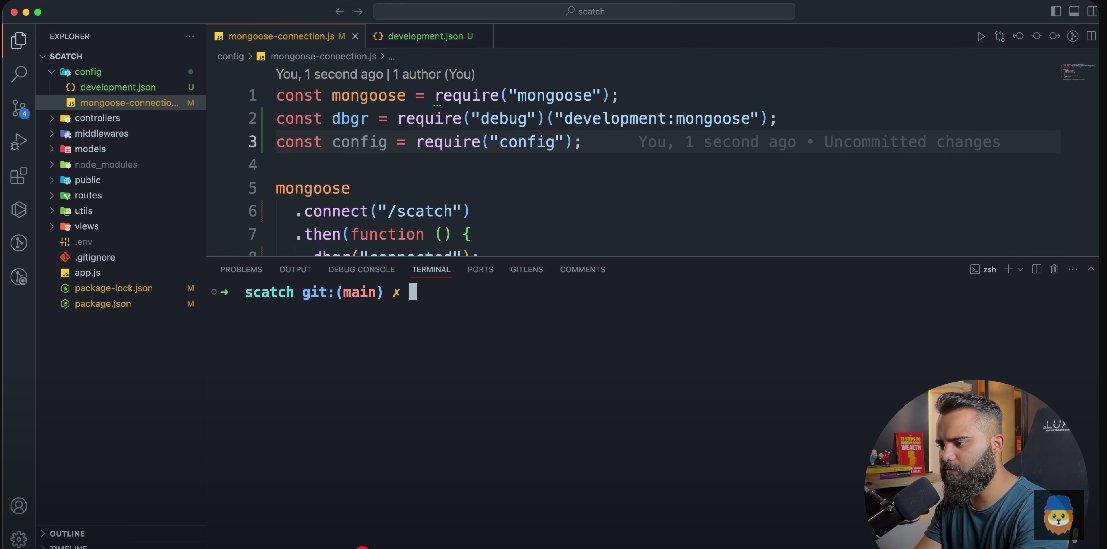1107x549 pixels.
Task: Kill the terminal with trash icon
Action: click(x=1054, y=269)
